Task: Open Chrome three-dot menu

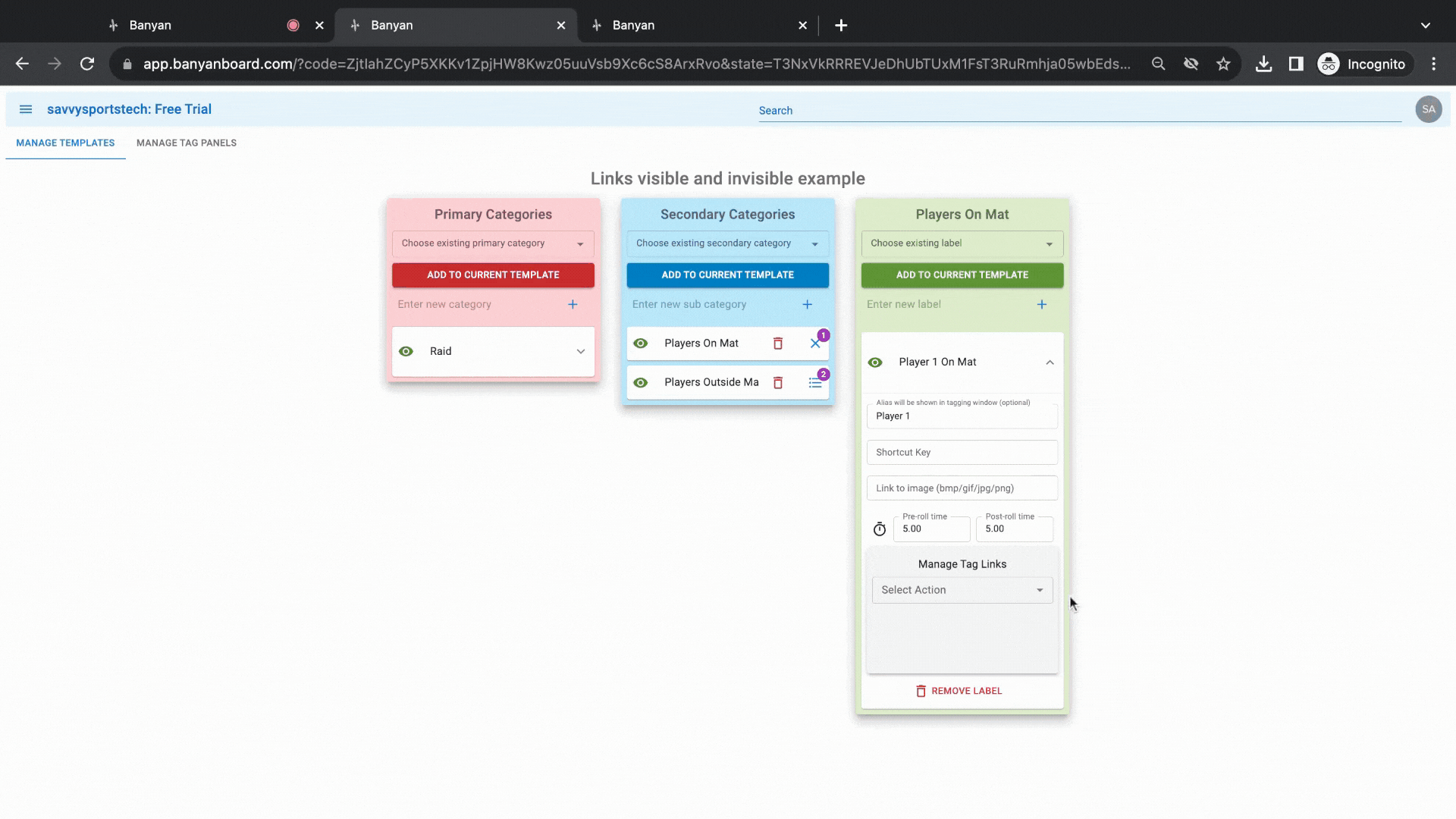Action: (x=1433, y=64)
